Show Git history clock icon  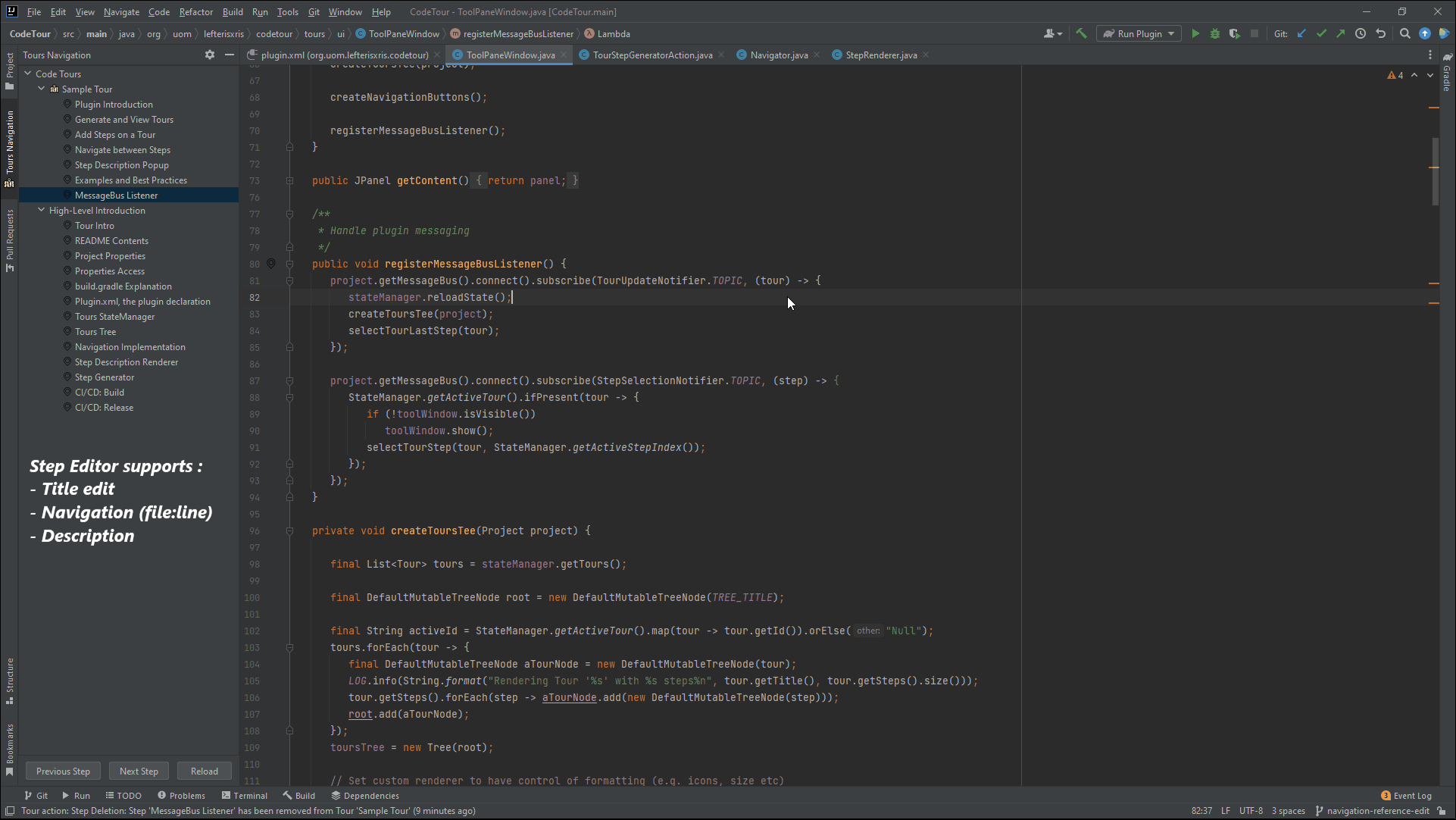click(x=1361, y=33)
